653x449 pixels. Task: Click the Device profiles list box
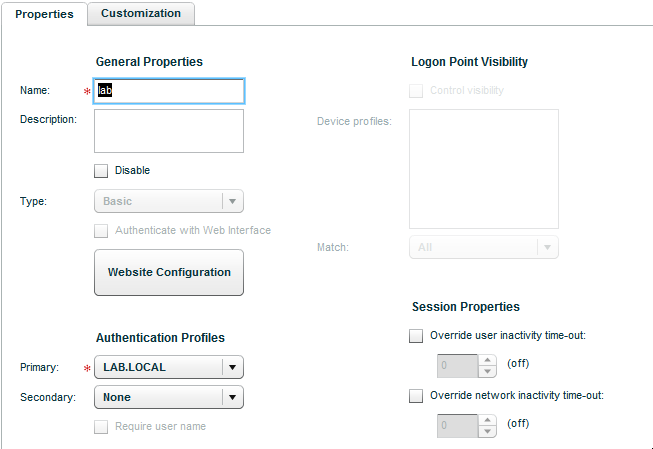[x=484, y=169]
